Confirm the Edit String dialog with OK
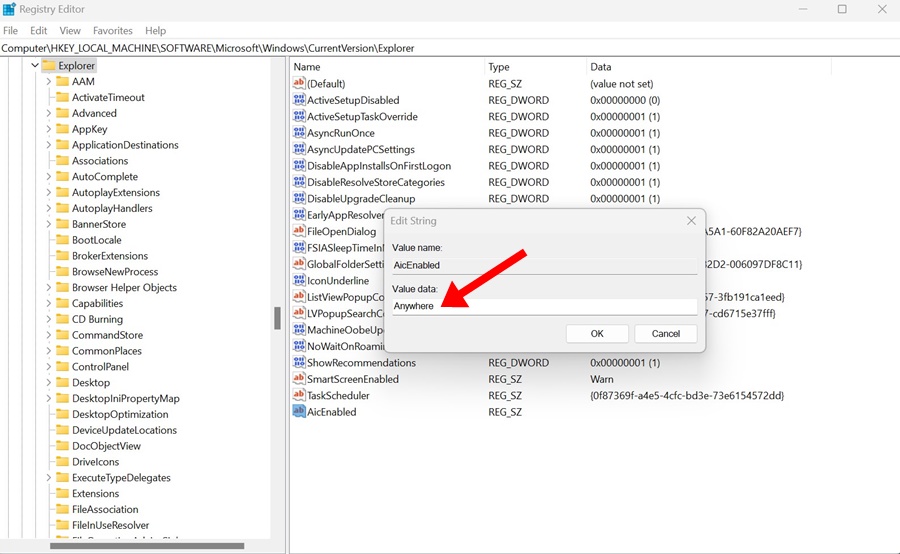Viewport: 900px width, 554px height. pos(597,334)
